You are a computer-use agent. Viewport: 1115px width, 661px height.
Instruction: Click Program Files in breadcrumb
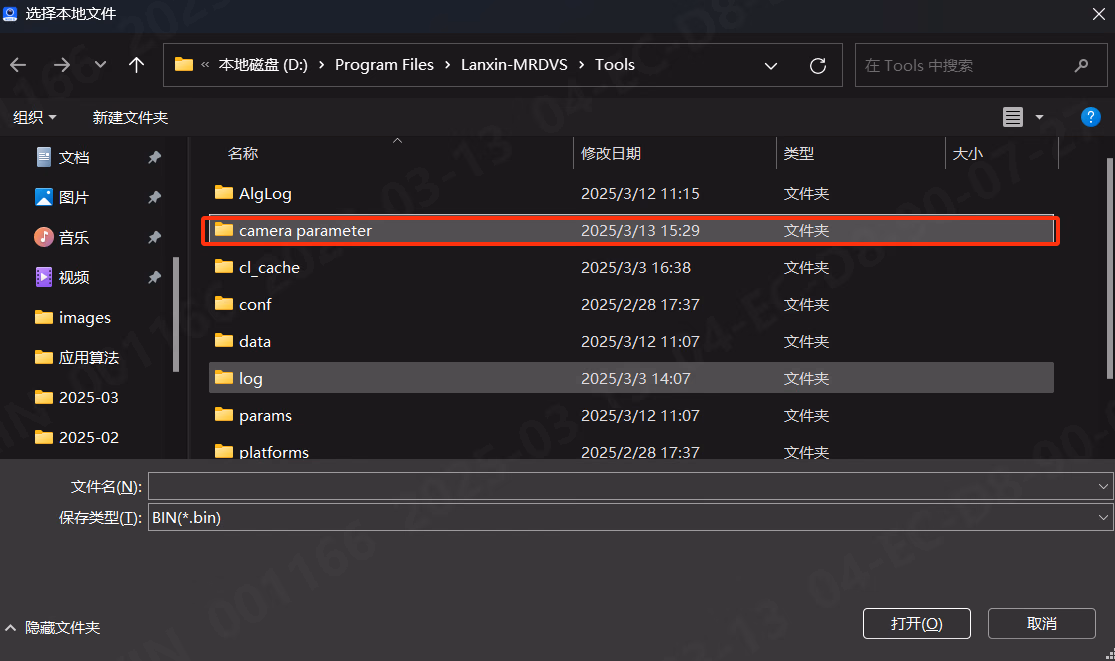(384, 65)
